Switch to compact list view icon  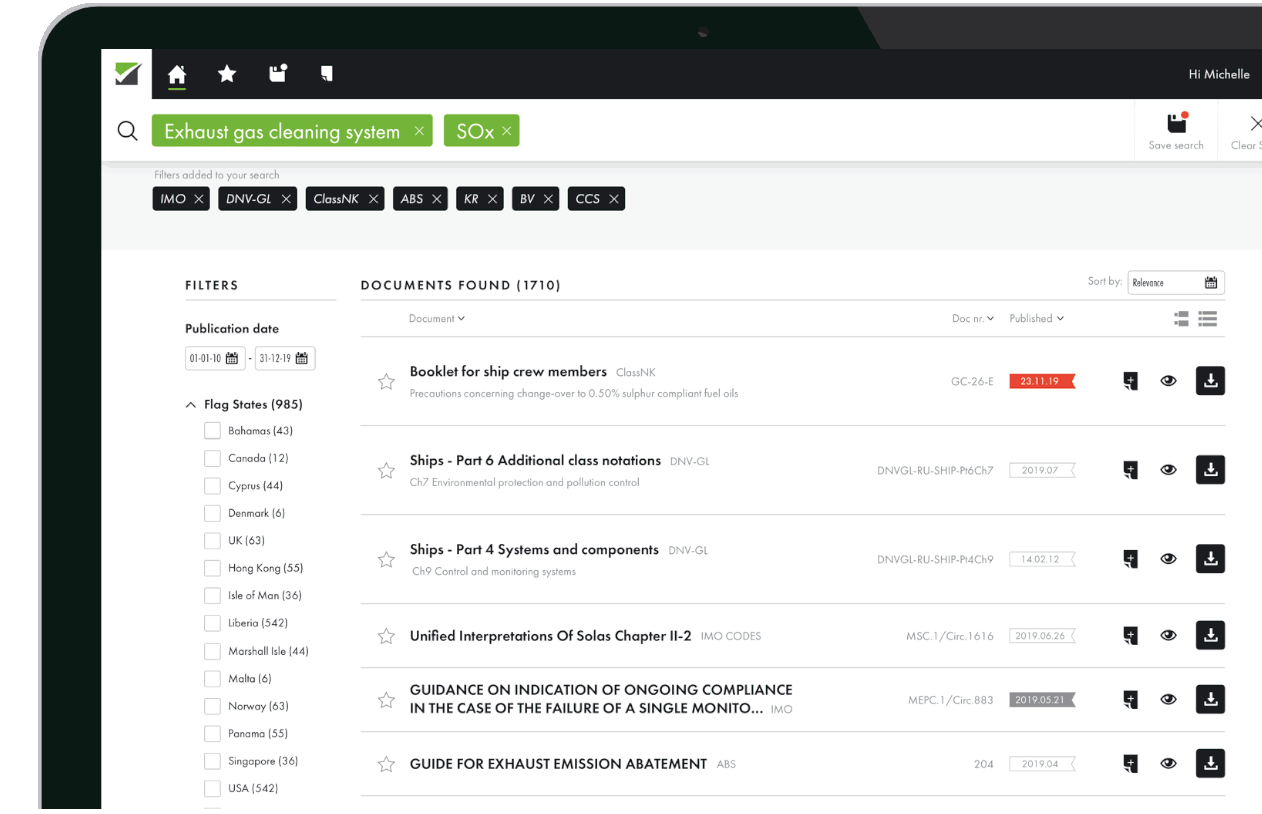click(1208, 319)
